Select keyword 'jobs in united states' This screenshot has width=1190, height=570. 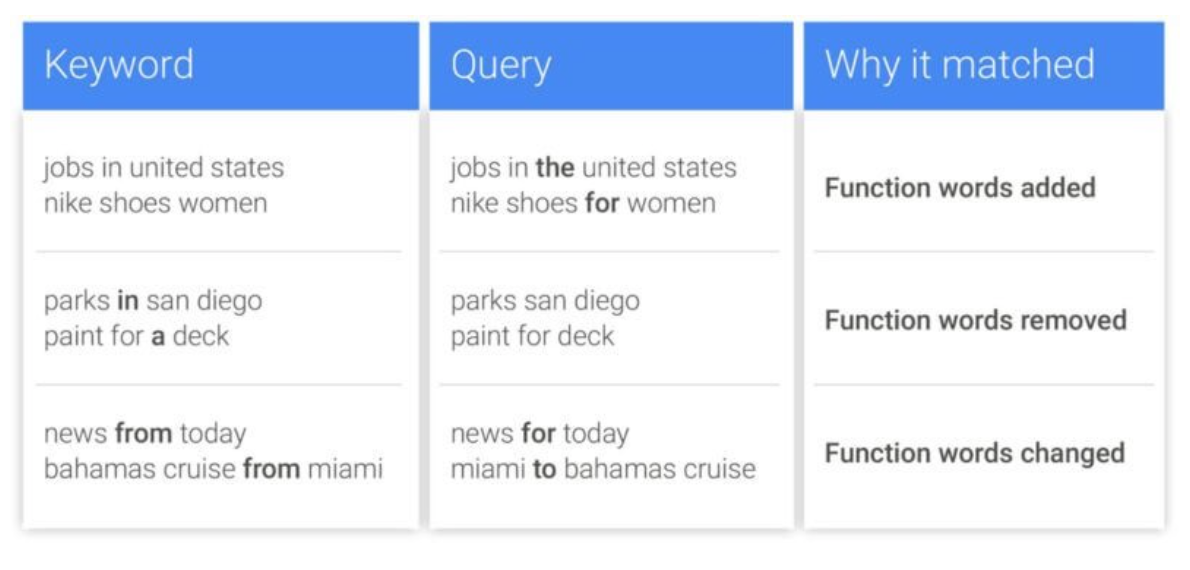(x=164, y=168)
